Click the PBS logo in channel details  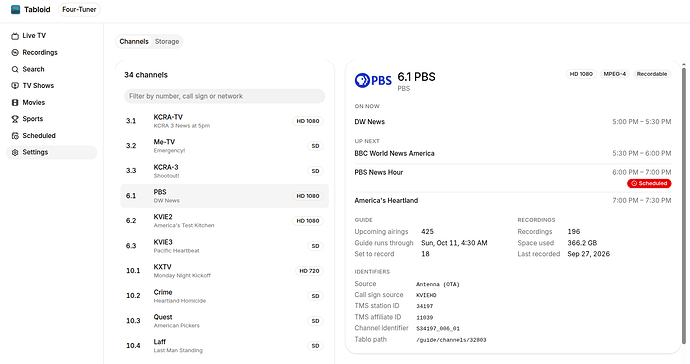tap(373, 81)
